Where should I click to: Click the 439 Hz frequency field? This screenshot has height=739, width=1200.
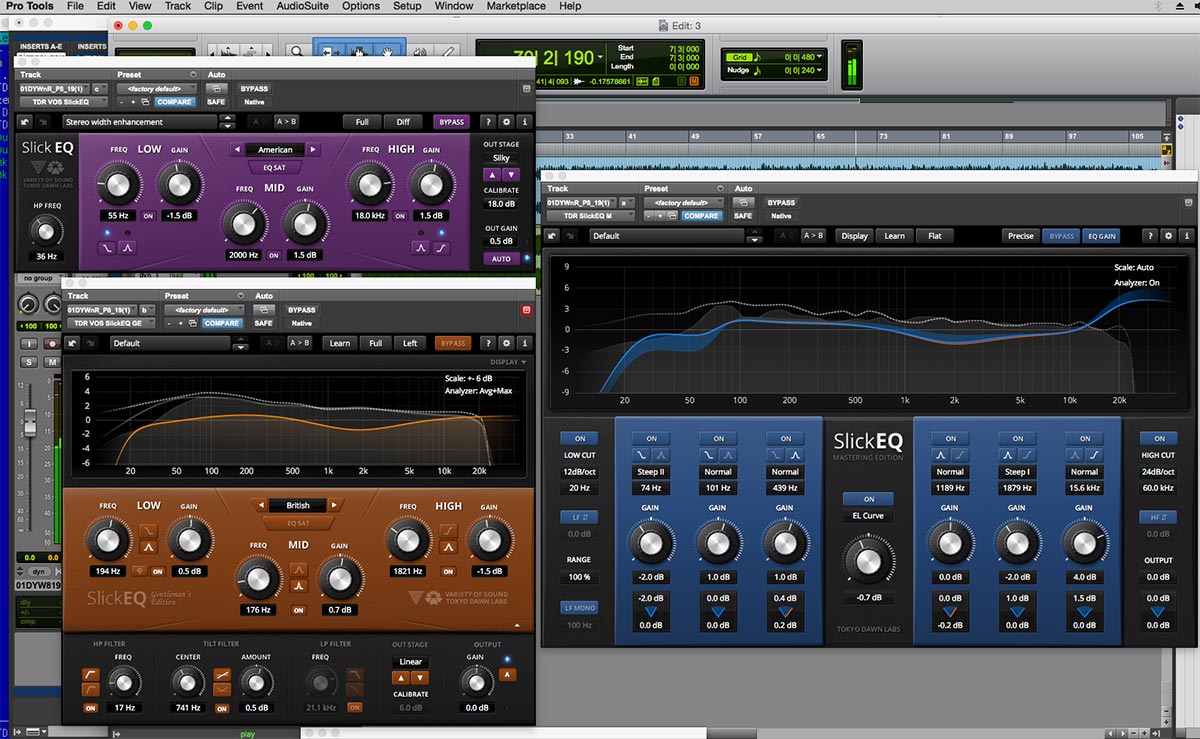785,488
